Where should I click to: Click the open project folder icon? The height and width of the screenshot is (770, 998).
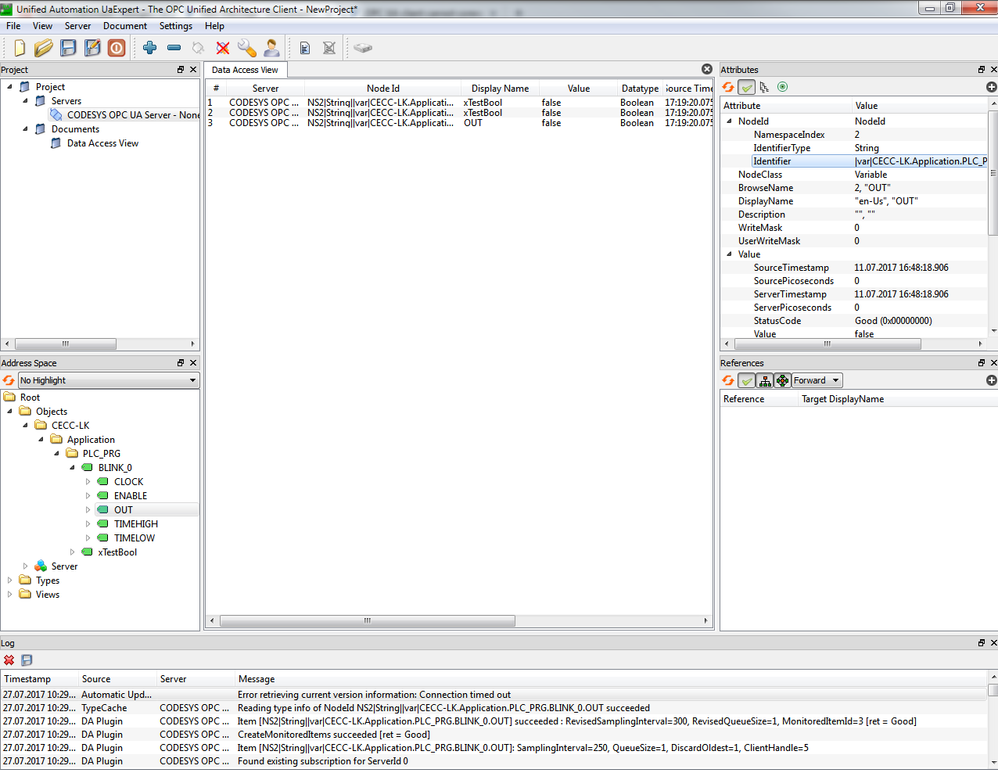(x=43, y=48)
